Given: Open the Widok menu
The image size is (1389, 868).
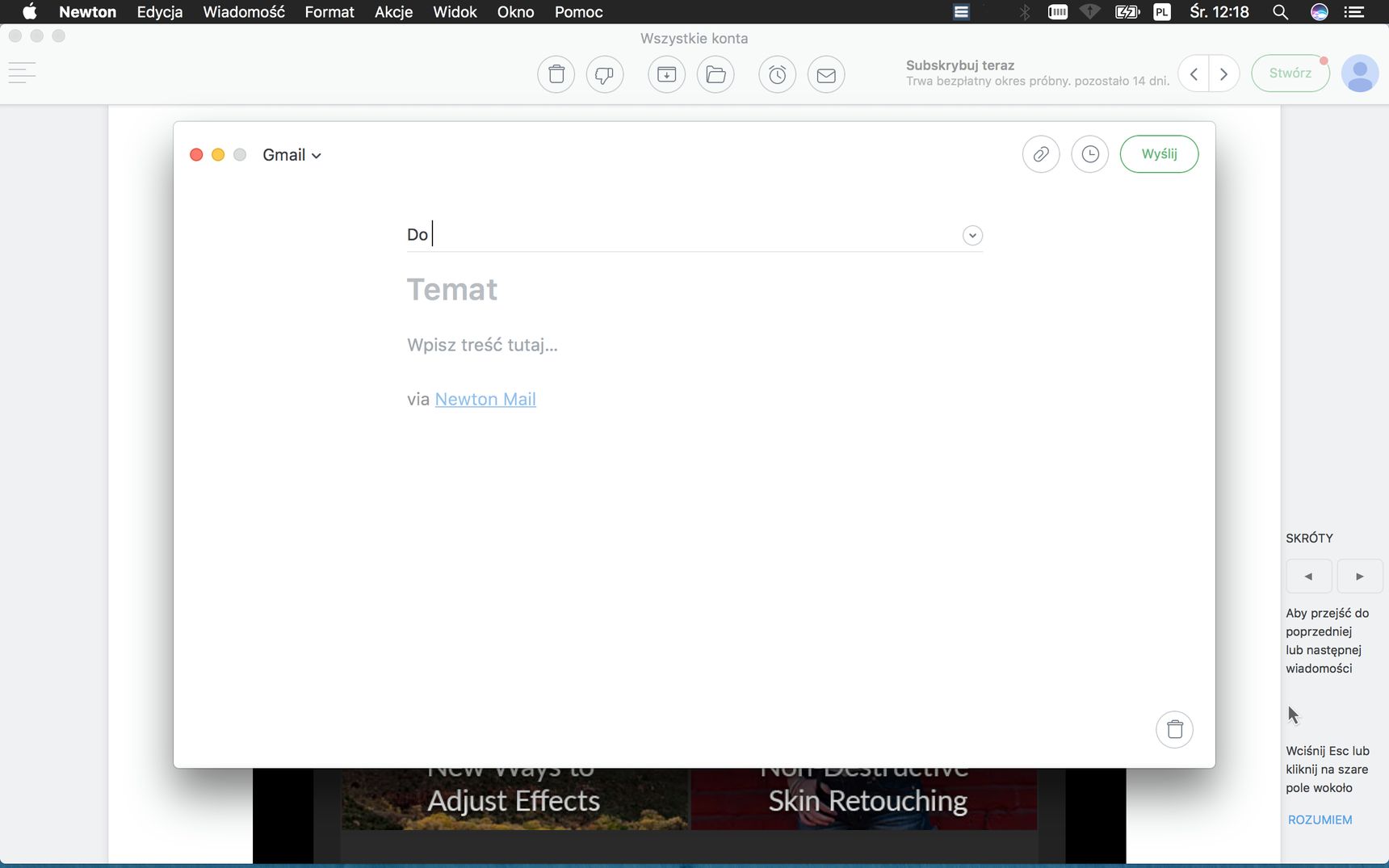Looking at the screenshot, I should 455,11.
